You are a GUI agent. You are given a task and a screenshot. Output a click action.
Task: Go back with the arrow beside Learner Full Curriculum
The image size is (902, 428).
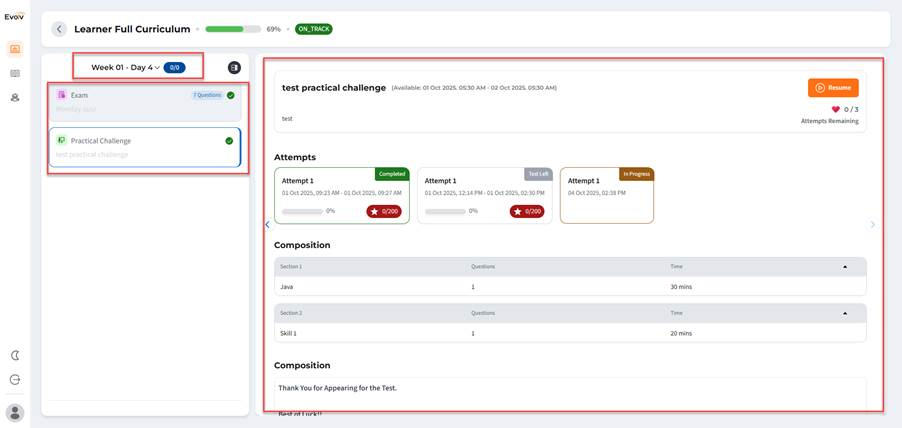(59, 29)
